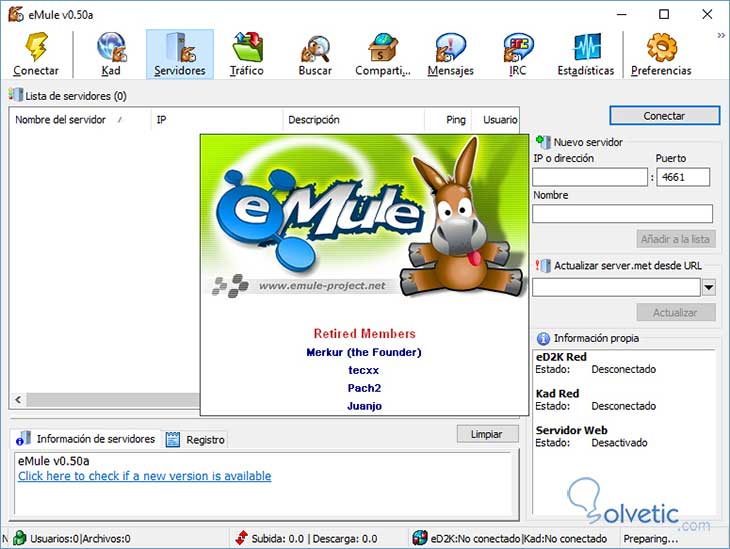Sort by Nombre del servidor column
Image resolution: width=730 pixels, height=549 pixels.
(80, 120)
